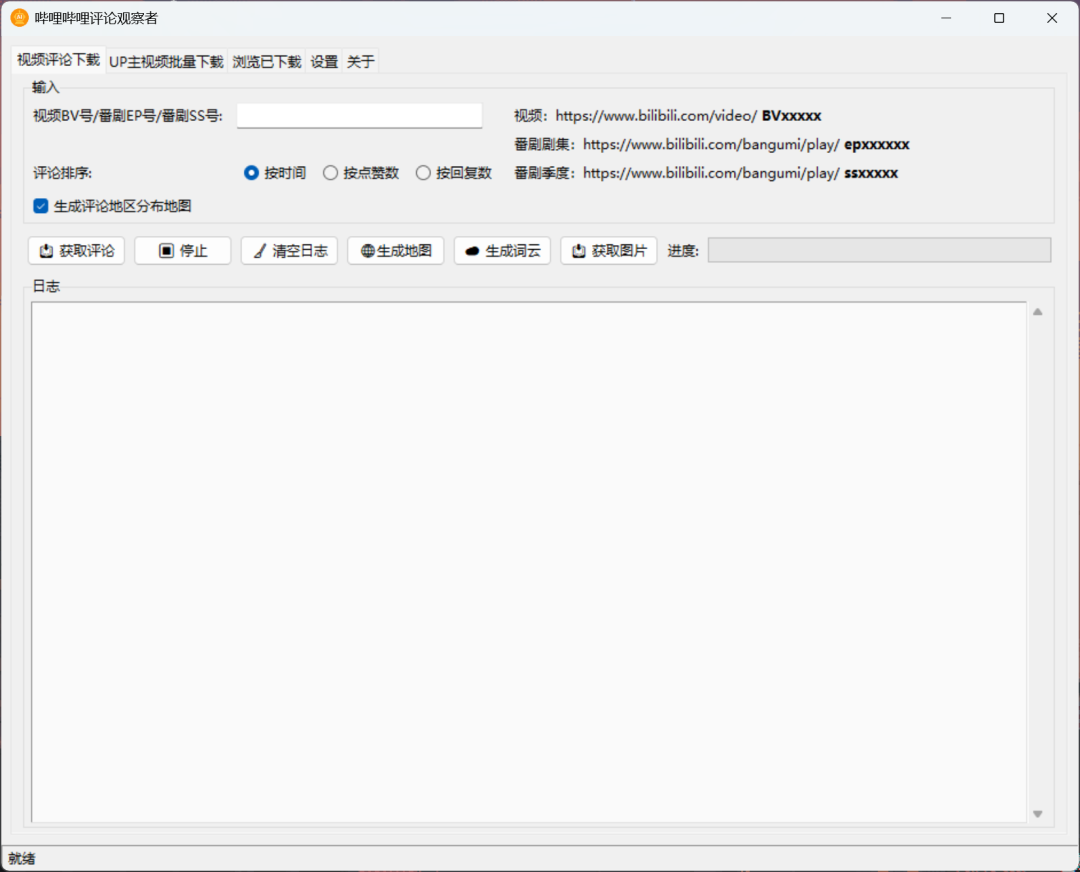Click the pencil icon on 清空日志 button
The height and width of the screenshot is (872, 1080).
click(x=262, y=250)
